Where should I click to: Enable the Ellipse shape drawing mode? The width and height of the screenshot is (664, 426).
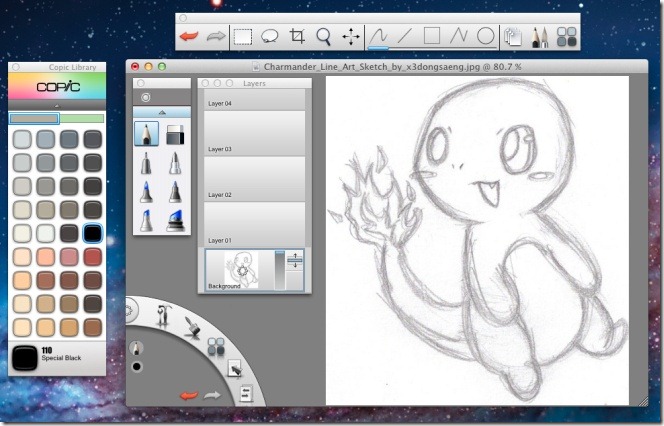pos(485,37)
